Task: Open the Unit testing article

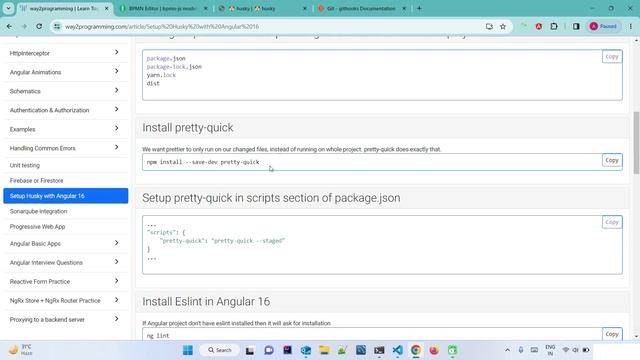Action: point(65,165)
